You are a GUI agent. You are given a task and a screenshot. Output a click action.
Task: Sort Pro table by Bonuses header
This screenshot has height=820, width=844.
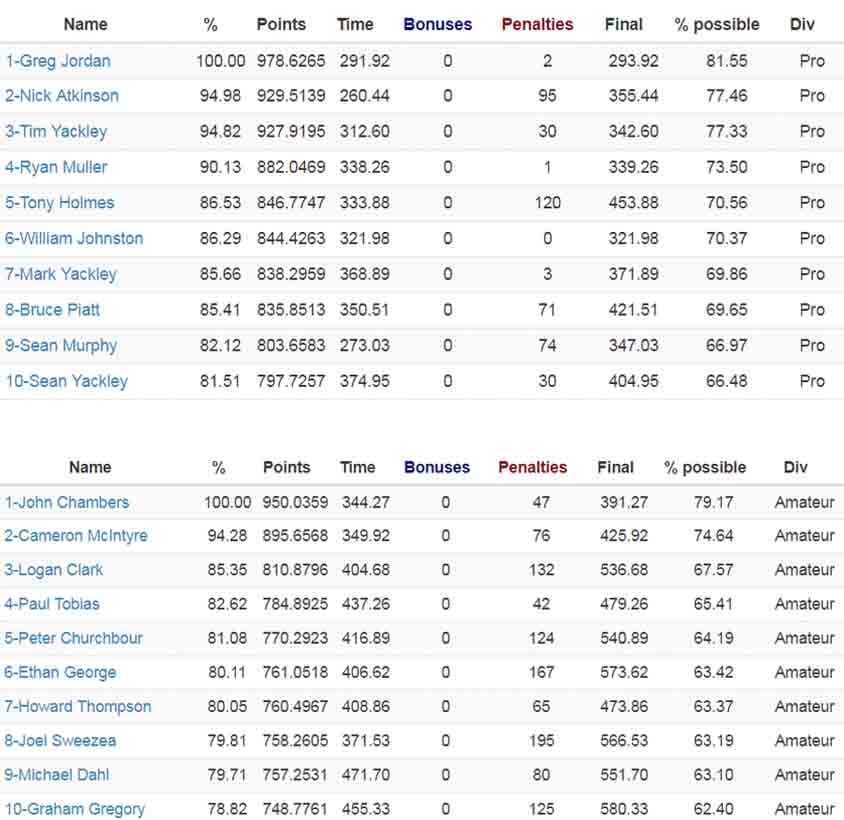click(438, 24)
